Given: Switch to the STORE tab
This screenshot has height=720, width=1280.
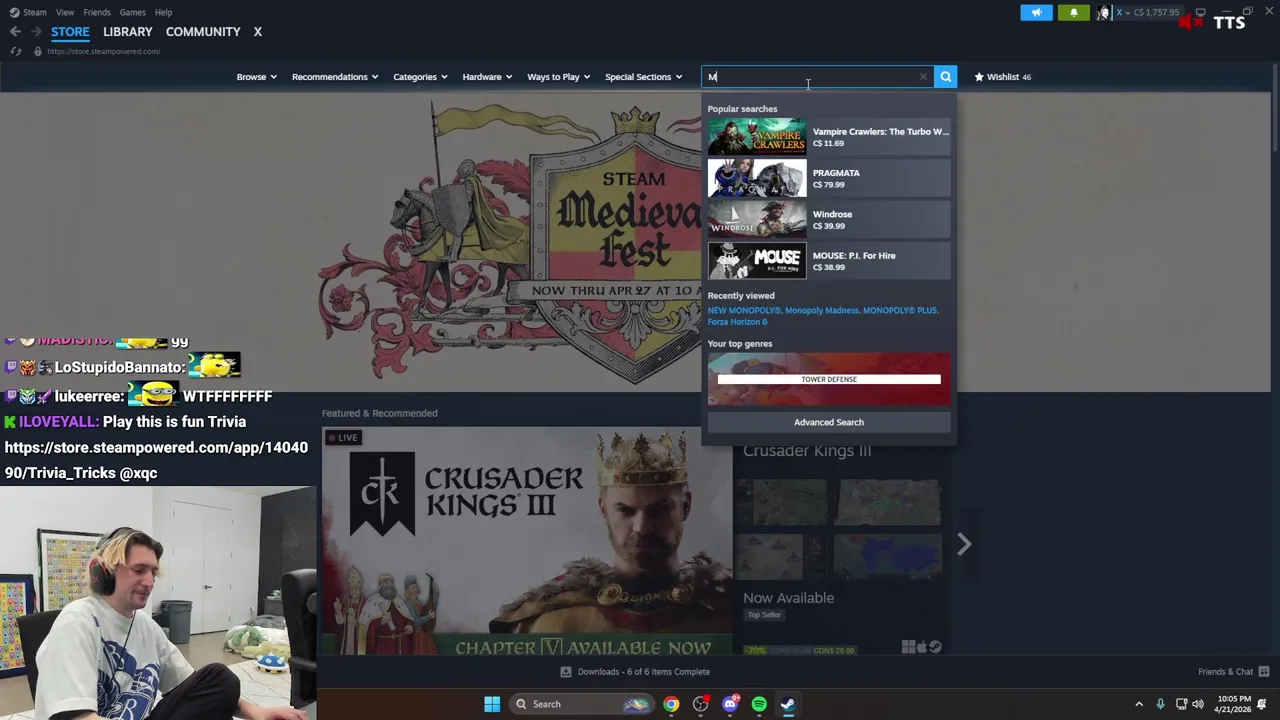Looking at the screenshot, I should click(70, 32).
